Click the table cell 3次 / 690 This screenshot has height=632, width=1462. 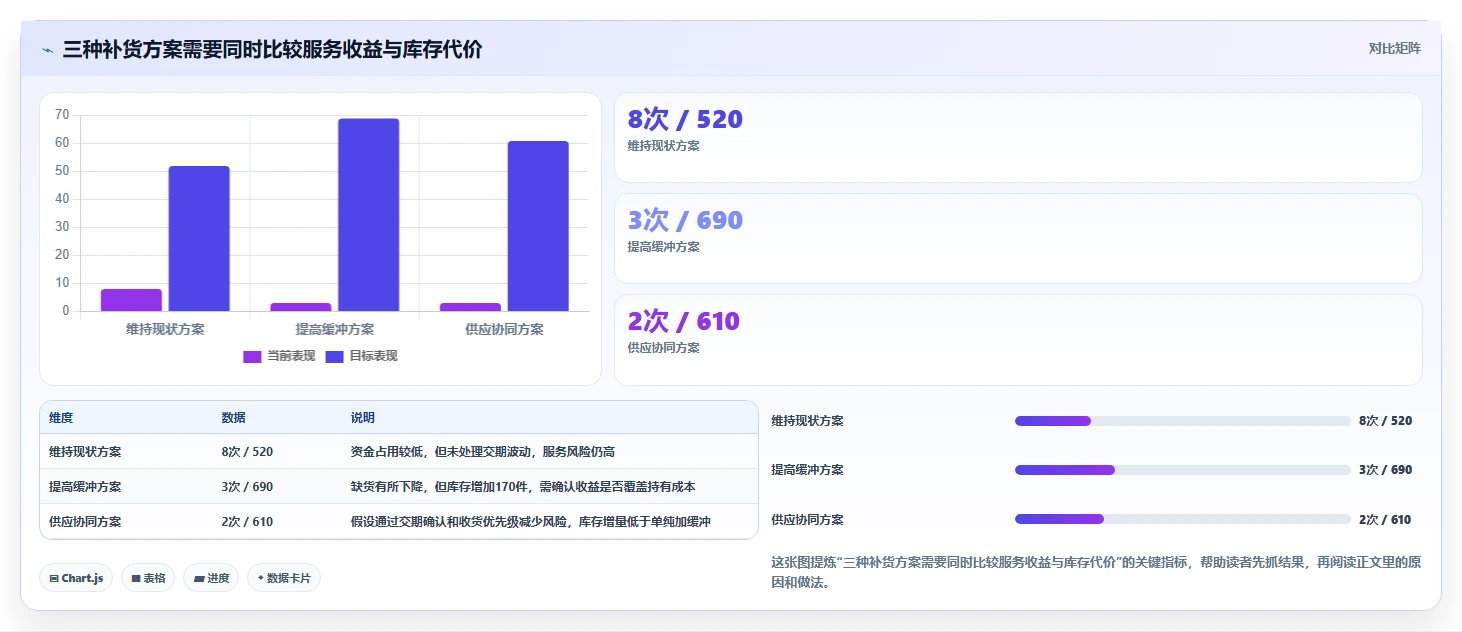(x=247, y=487)
